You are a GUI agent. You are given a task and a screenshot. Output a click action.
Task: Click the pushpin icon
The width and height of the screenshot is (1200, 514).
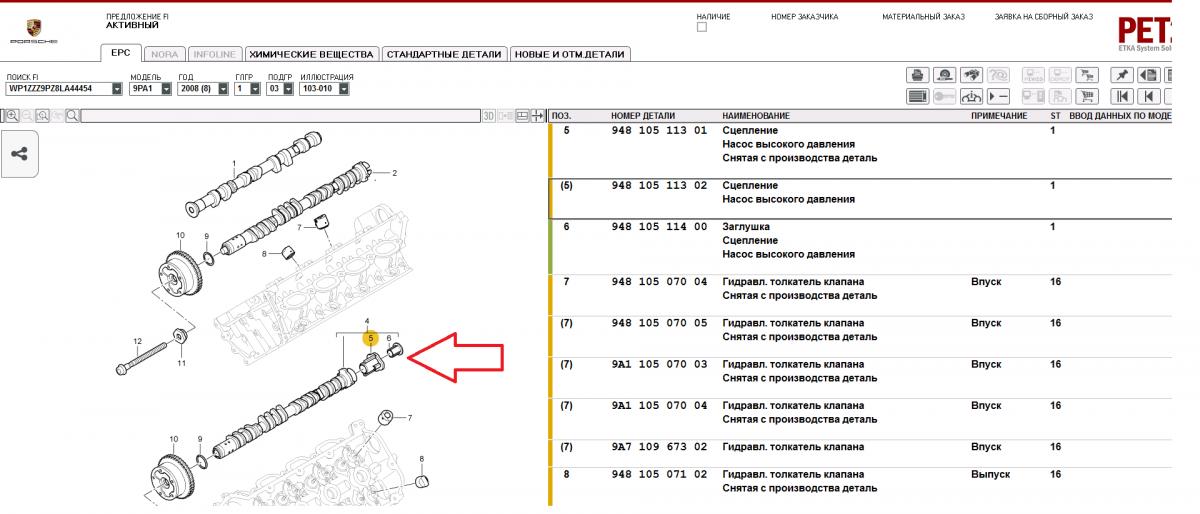click(1122, 75)
